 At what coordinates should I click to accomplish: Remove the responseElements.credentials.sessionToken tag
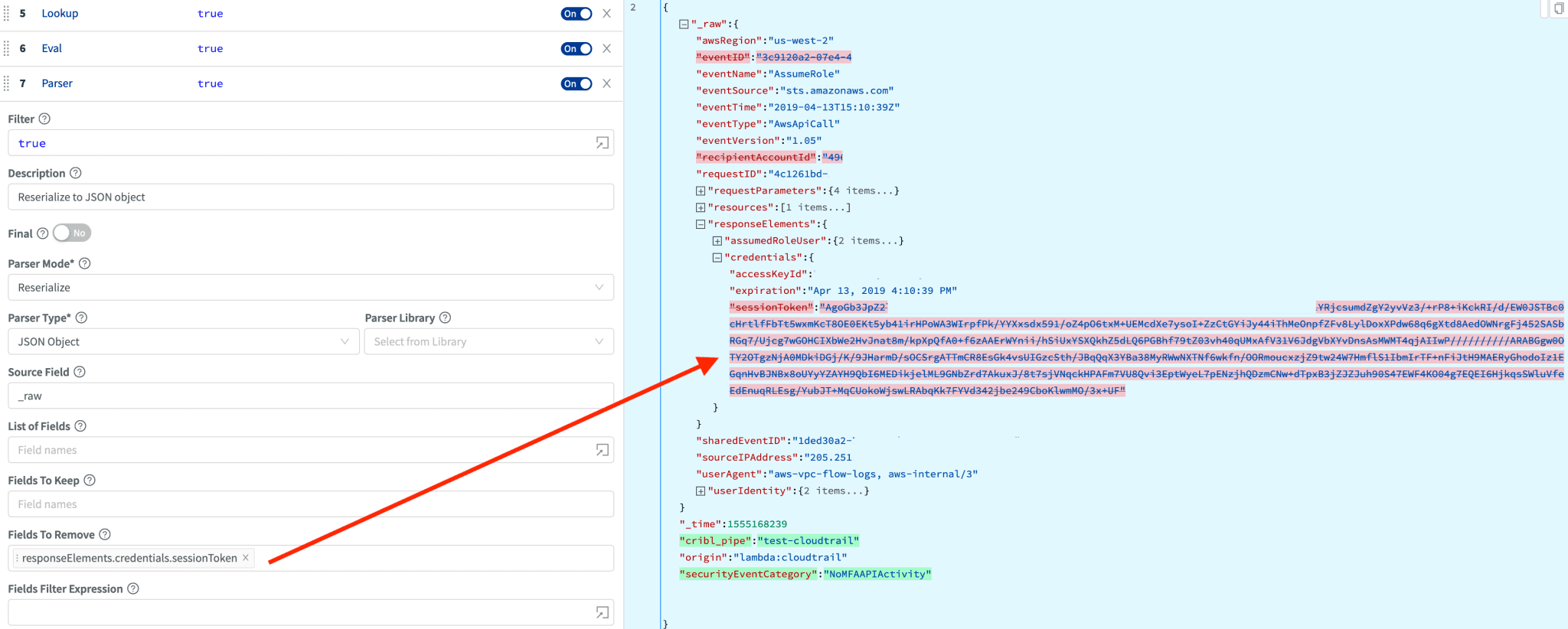(246, 558)
